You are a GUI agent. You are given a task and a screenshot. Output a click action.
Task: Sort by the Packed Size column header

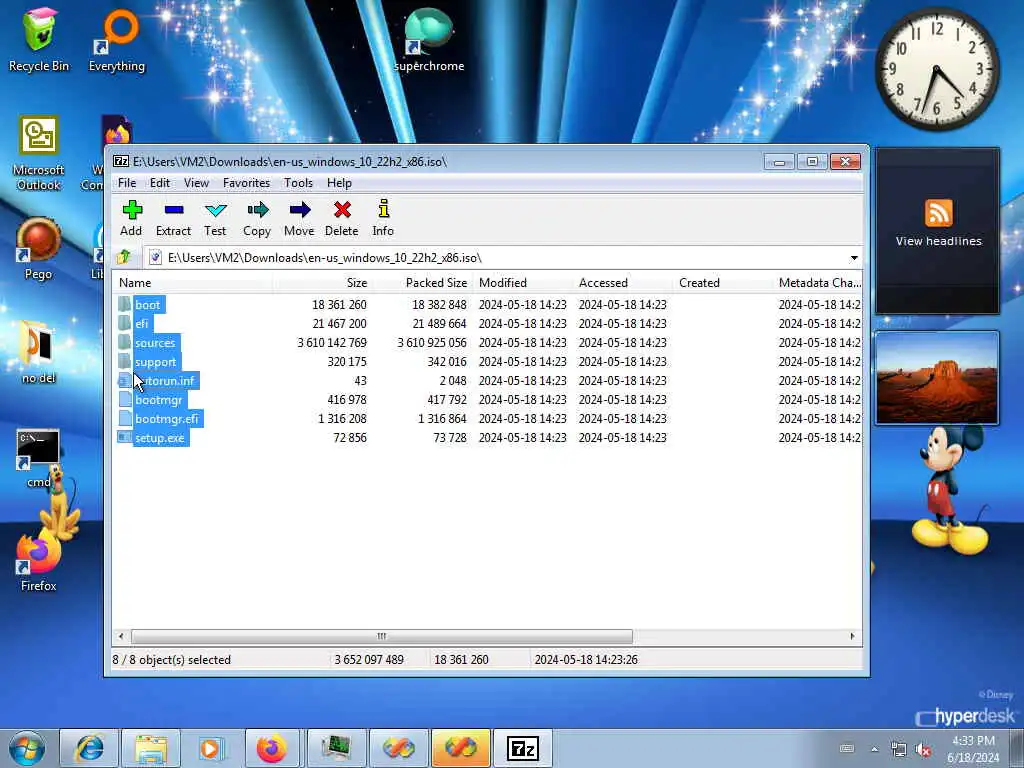pos(423,283)
